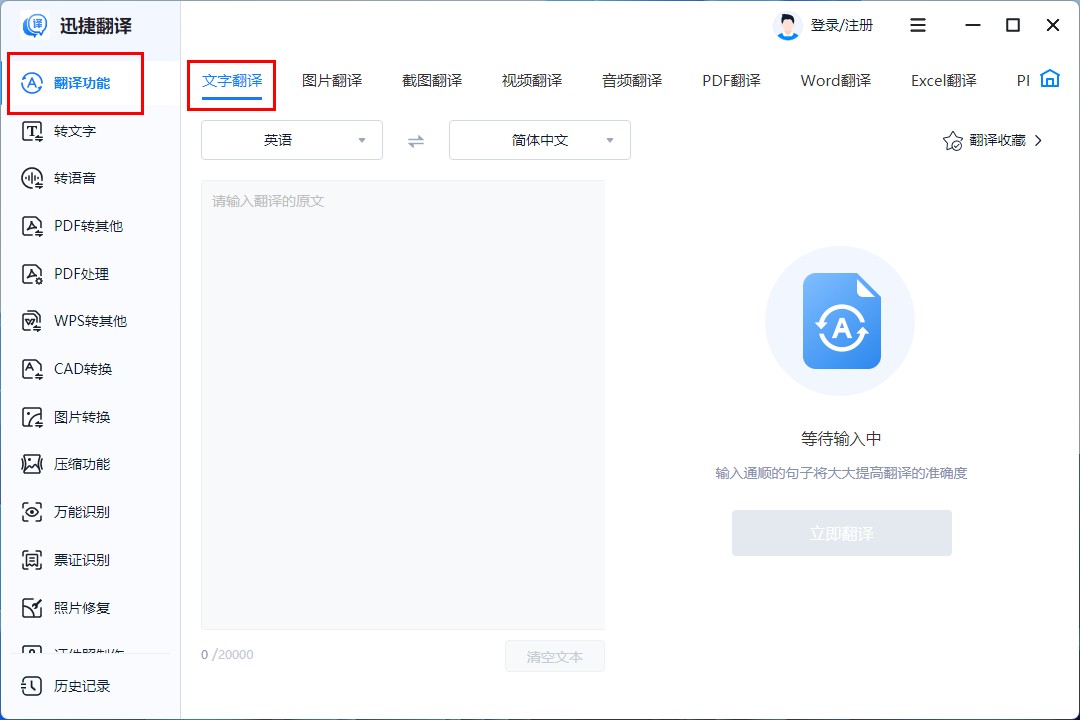Open the hamburger main menu

[918, 26]
